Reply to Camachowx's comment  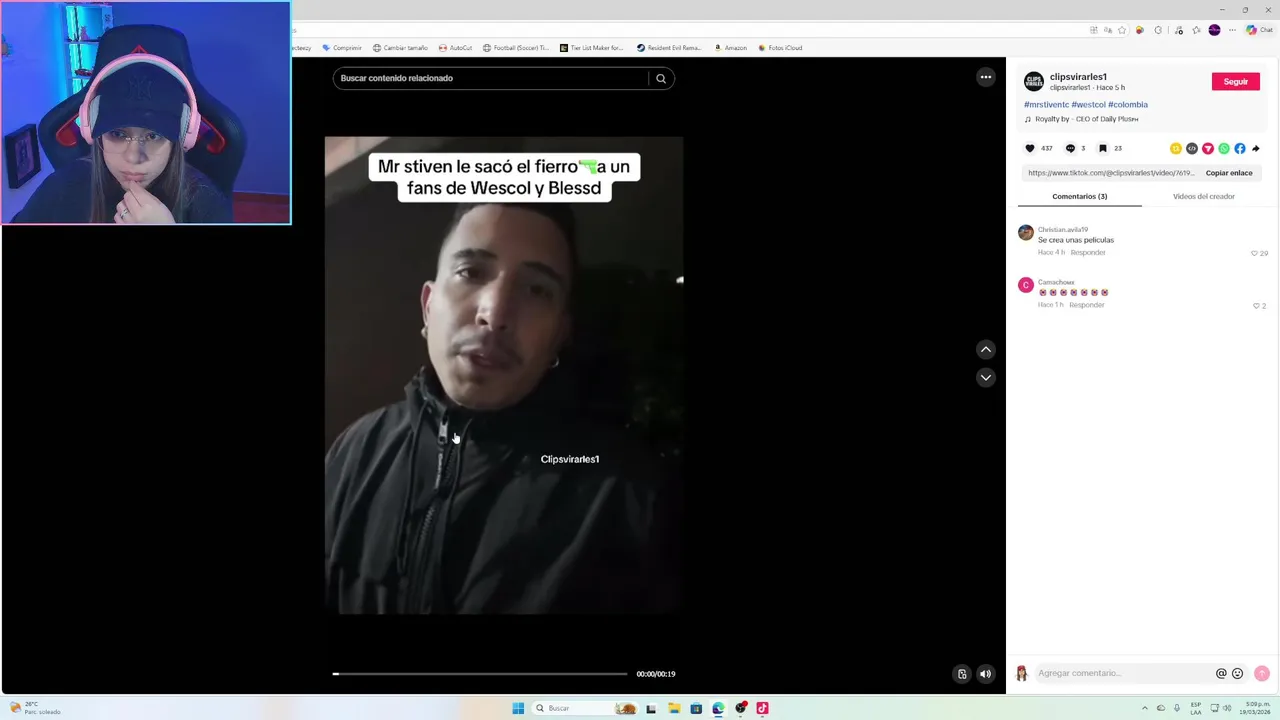point(1086,304)
